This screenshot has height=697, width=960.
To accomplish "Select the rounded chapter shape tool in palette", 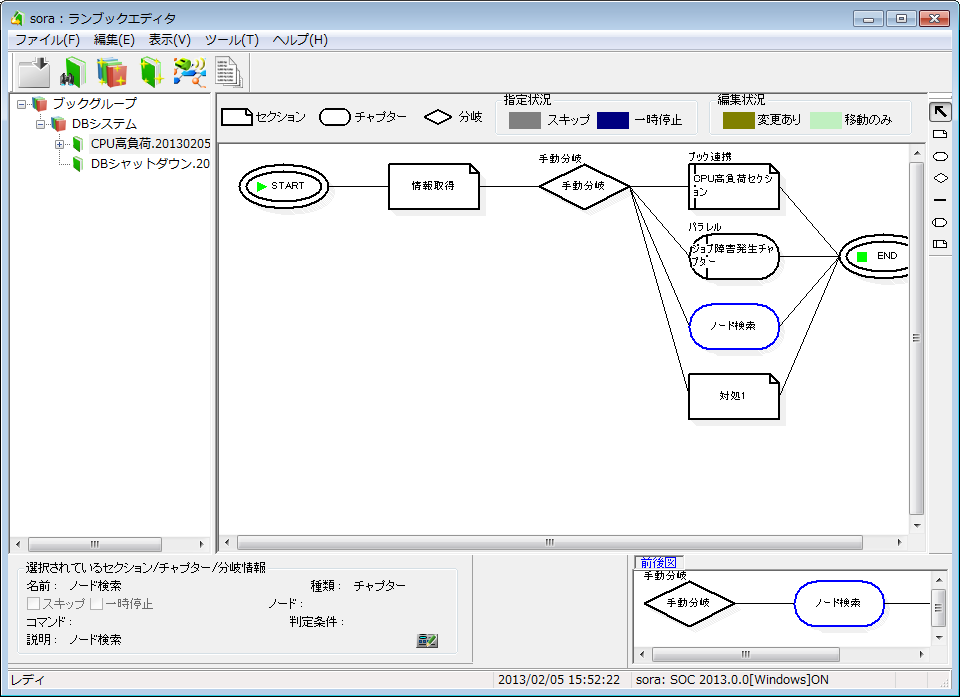I will pos(940,156).
